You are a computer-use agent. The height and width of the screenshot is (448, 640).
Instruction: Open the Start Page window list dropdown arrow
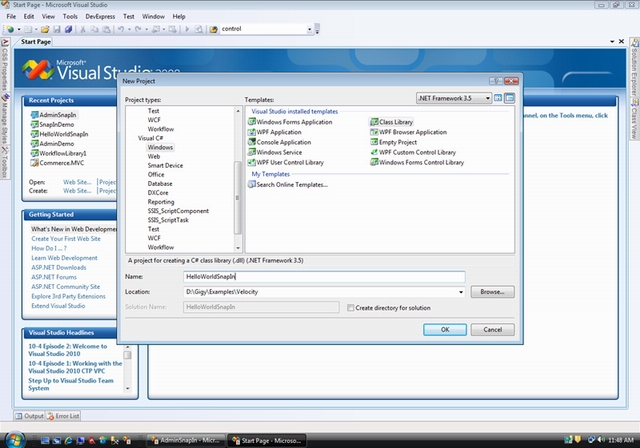[x=612, y=42]
